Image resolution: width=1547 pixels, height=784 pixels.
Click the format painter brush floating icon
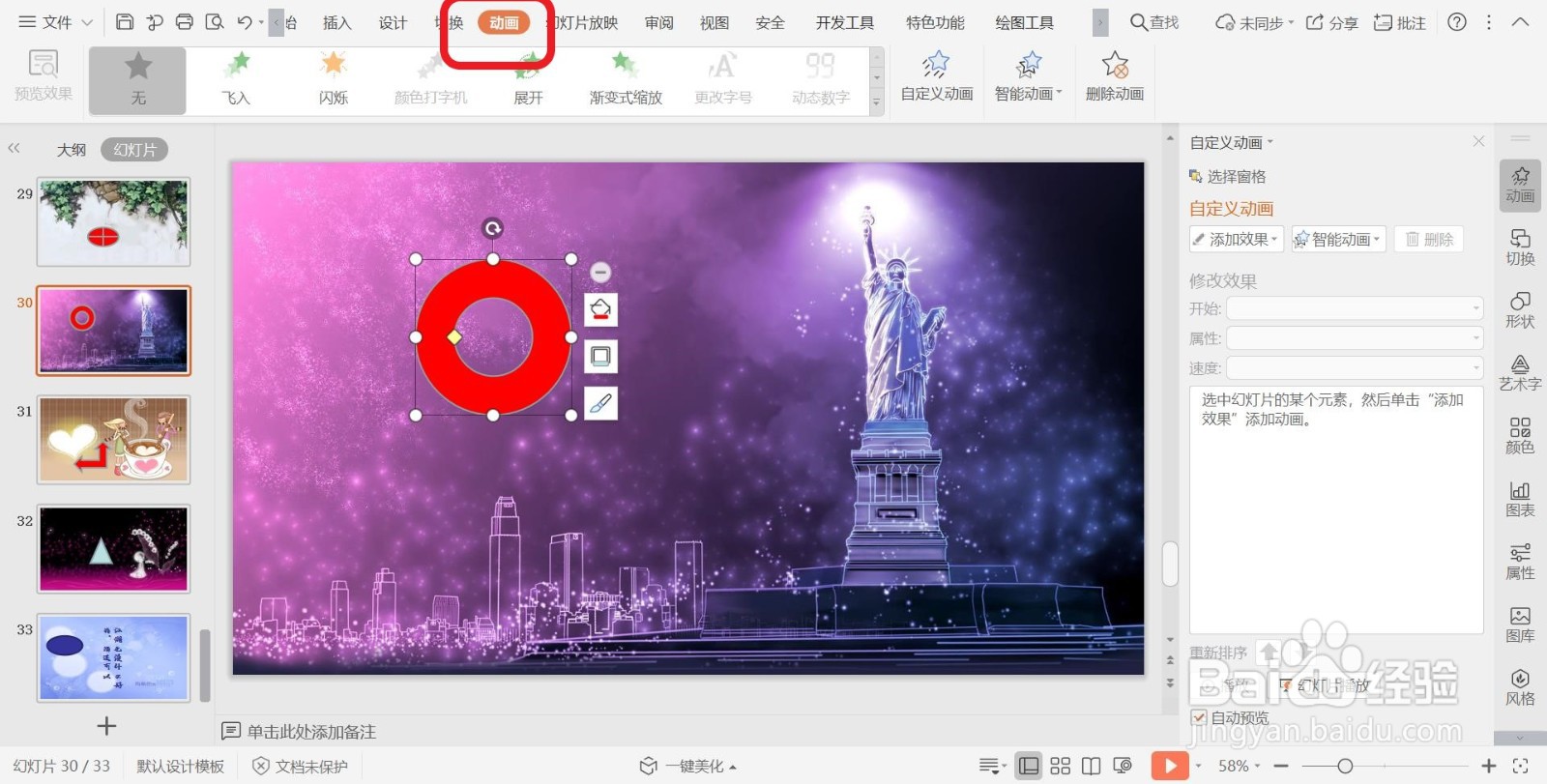600,403
